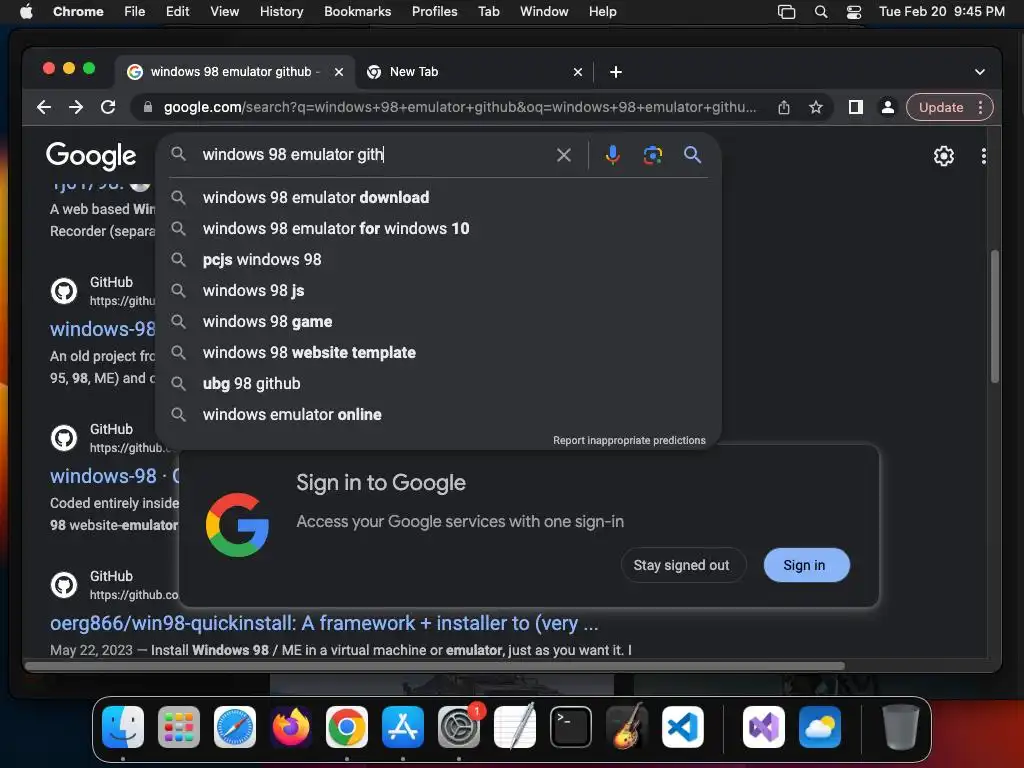The image size is (1024, 768).
Task: Go forward to the next page
Action: [x=76, y=107]
